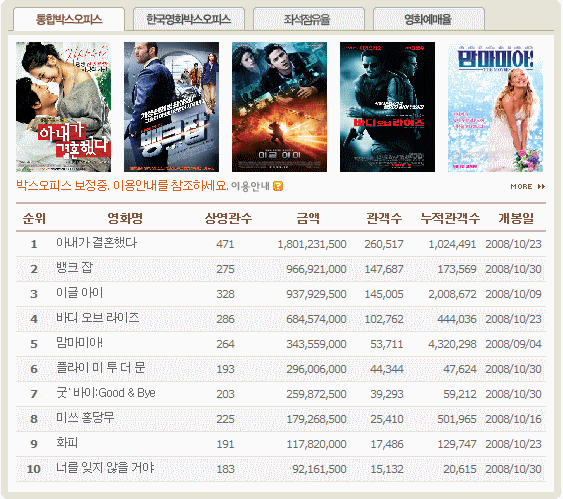Click the amount 179,268,500

[316, 419]
